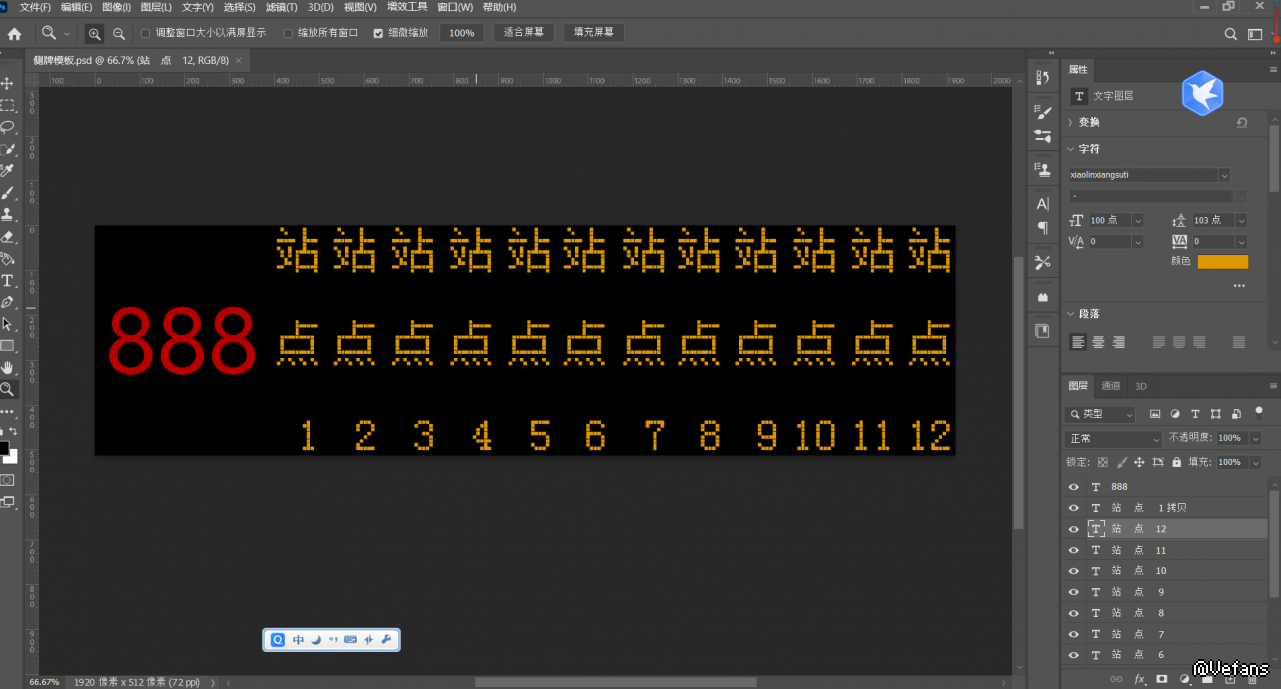1281x689 pixels.
Task: Enable the 缩放所有窗口 checkbox
Action: (289, 33)
